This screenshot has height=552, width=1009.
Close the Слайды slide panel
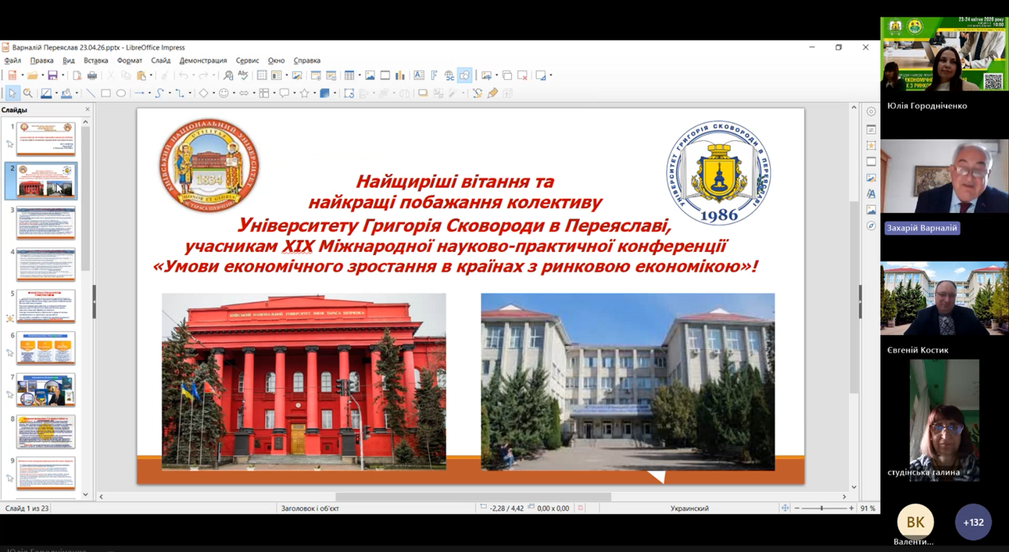coord(87,110)
